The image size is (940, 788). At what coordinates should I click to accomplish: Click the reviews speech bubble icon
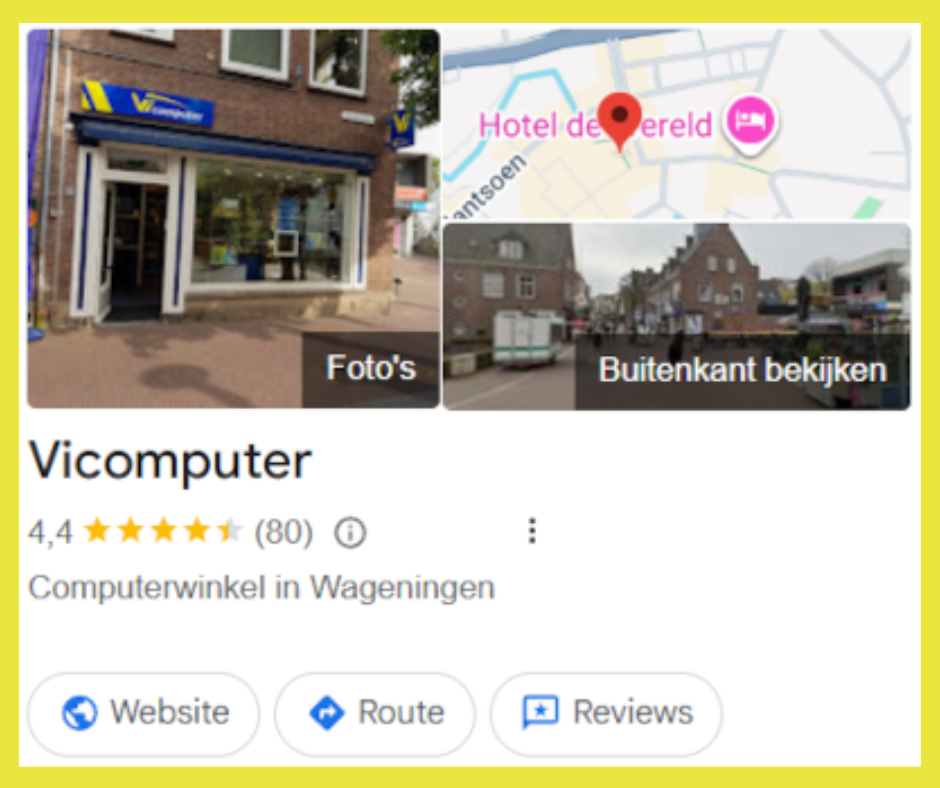(540, 712)
